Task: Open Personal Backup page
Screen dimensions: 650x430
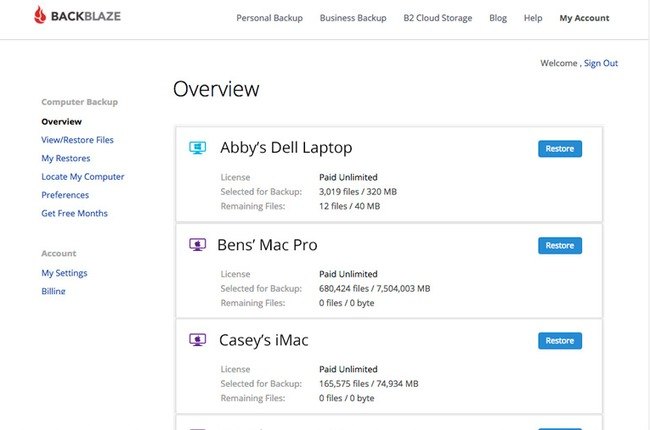Action: [269, 18]
